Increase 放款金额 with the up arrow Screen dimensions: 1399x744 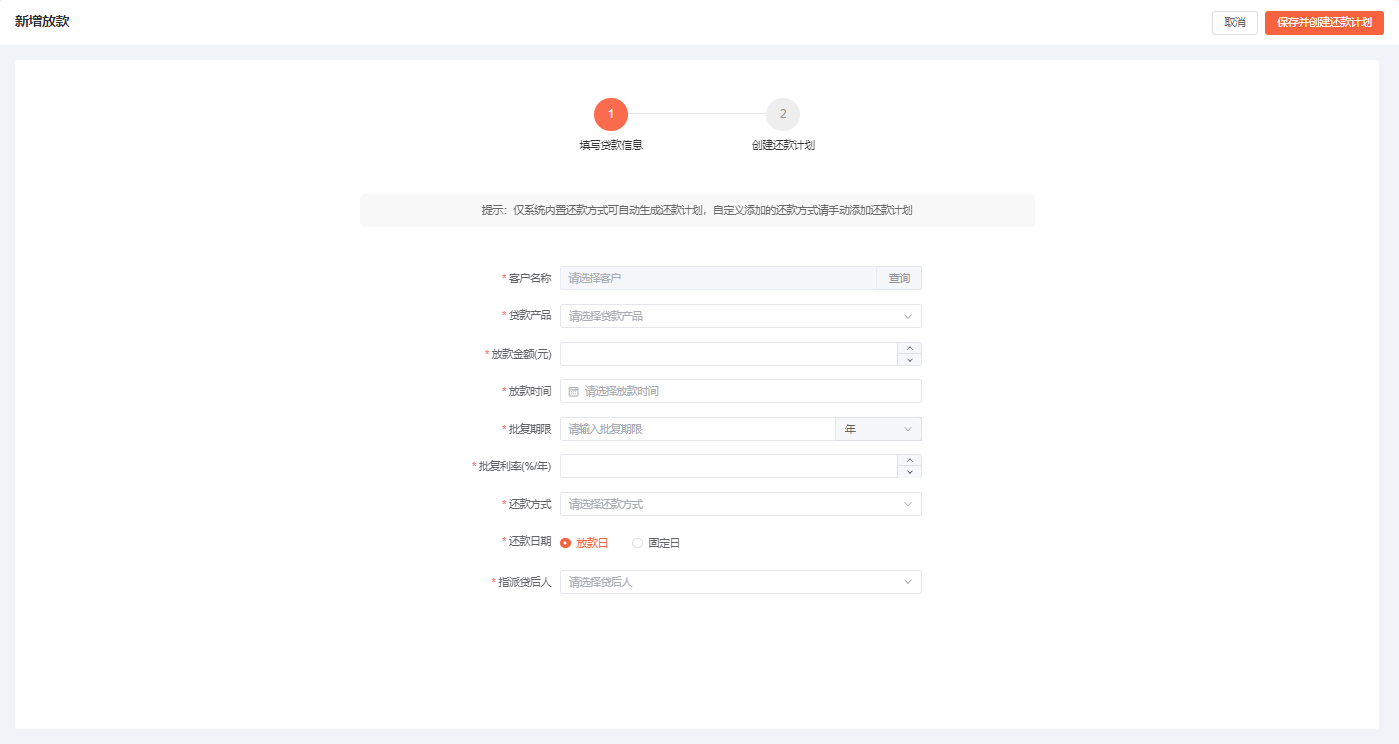pos(909,348)
